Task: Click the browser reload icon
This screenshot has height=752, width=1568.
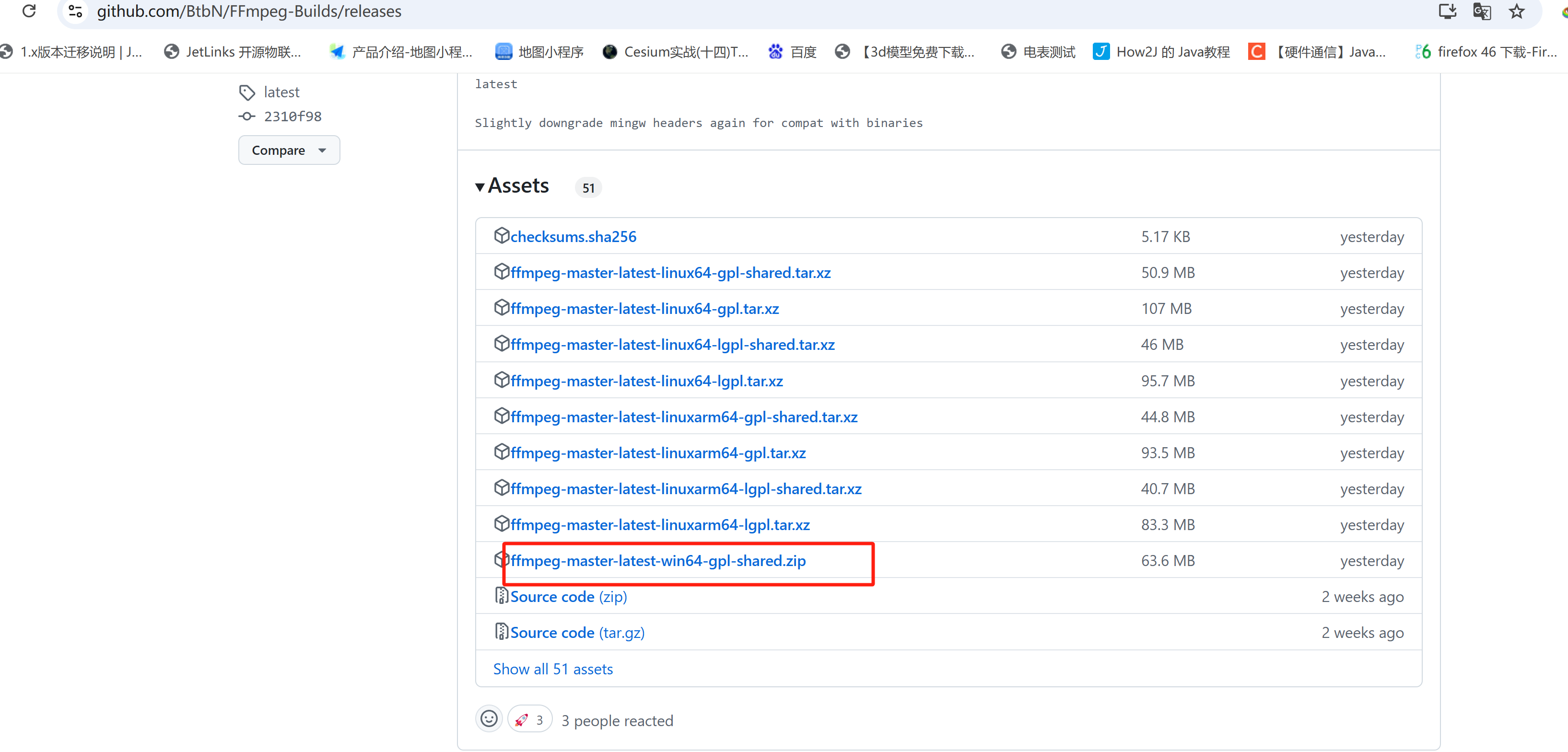Action: coord(29,11)
